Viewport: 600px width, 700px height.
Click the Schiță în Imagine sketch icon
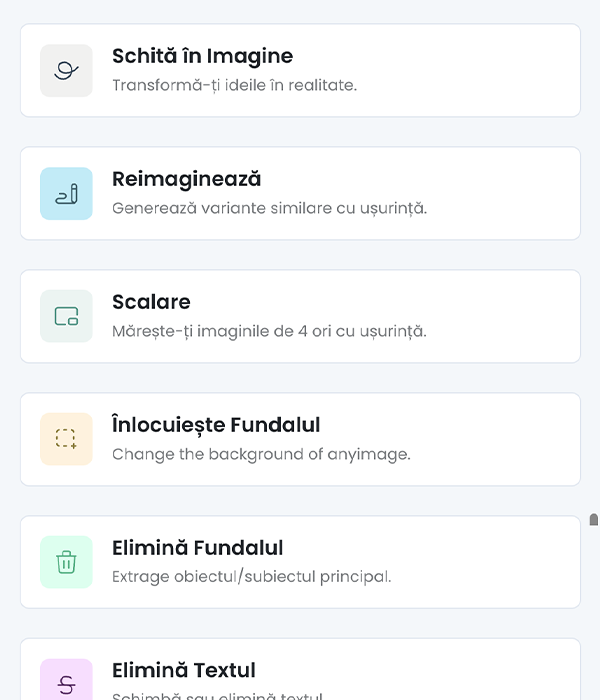66,70
